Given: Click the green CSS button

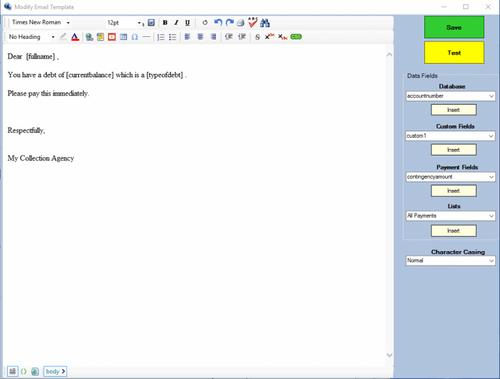Looking at the screenshot, I should coord(296,37).
